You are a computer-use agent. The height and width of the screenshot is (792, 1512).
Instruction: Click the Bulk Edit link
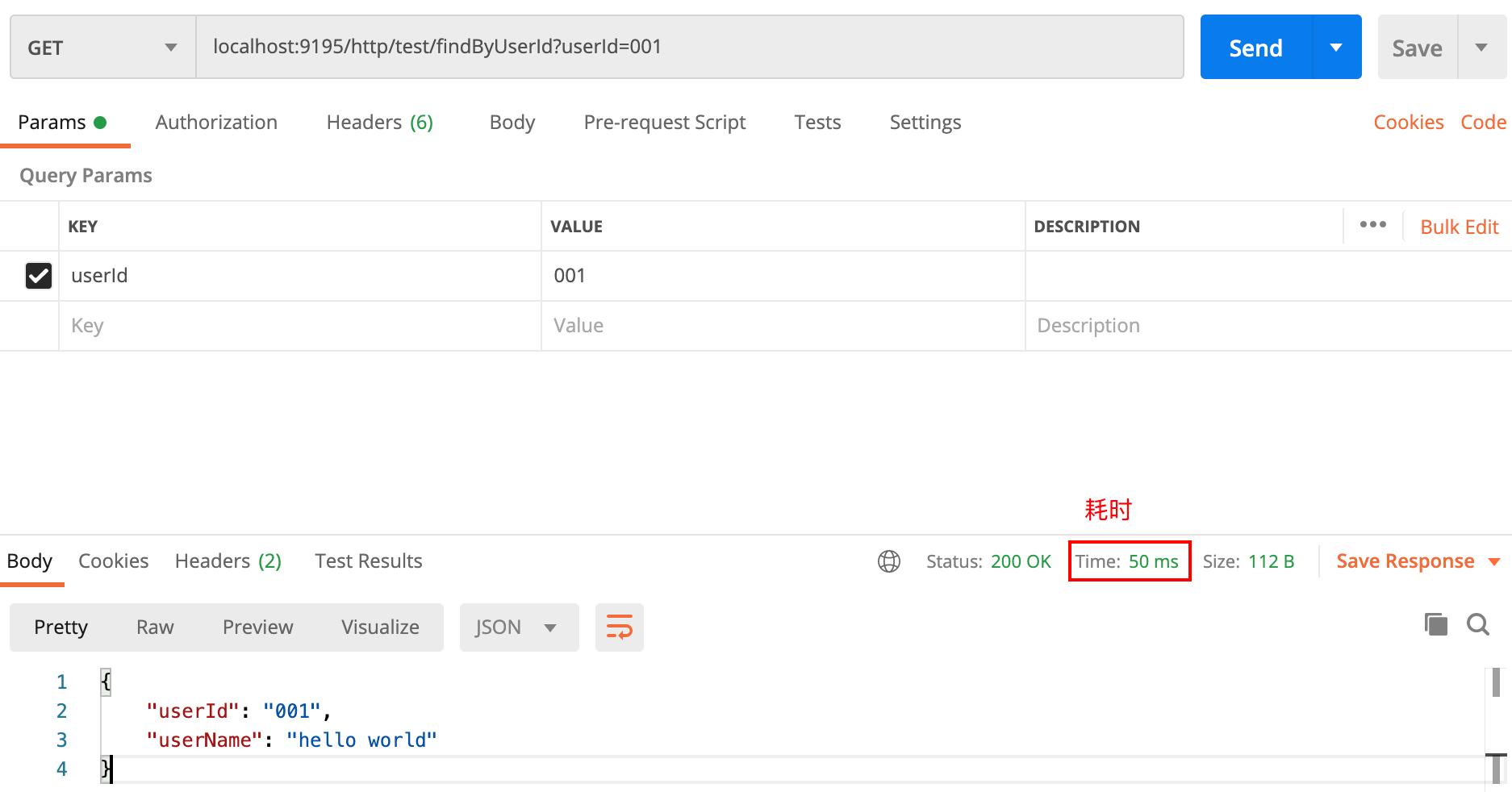click(x=1460, y=227)
